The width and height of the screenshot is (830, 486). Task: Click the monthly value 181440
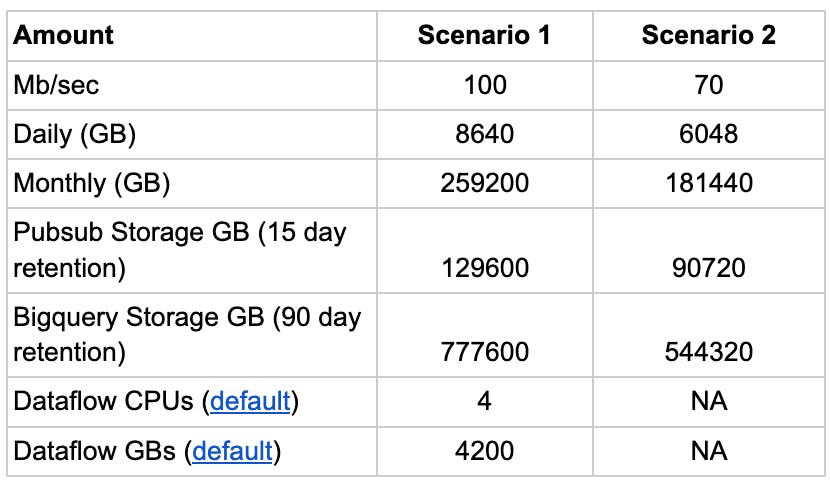coord(708,183)
